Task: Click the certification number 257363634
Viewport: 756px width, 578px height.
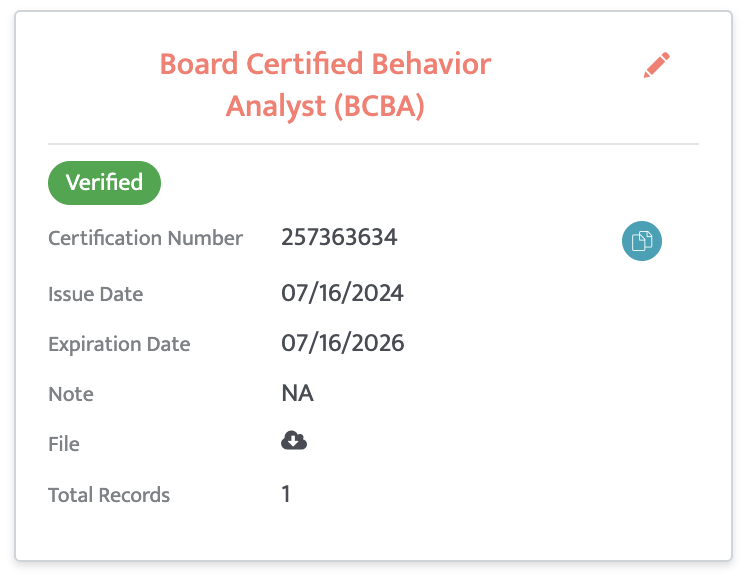Action: pos(339,237)
